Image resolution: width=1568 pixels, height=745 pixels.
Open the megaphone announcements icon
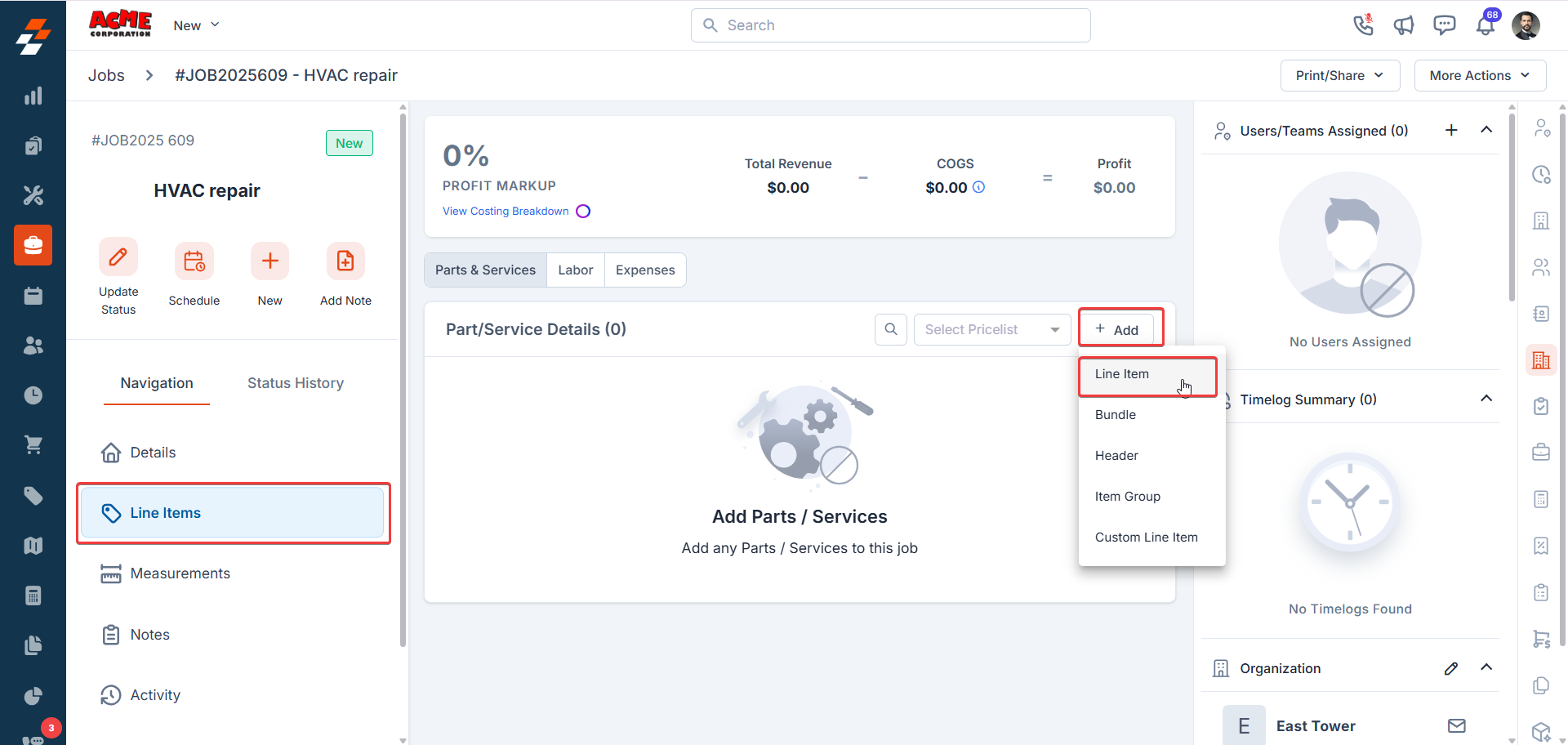coord(1404,25)
